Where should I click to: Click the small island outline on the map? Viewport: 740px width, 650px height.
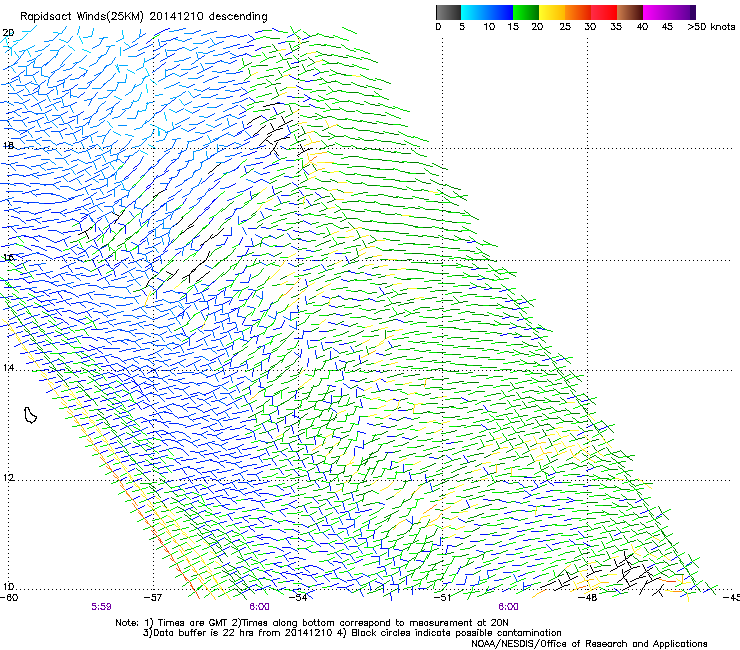(30, 415)
